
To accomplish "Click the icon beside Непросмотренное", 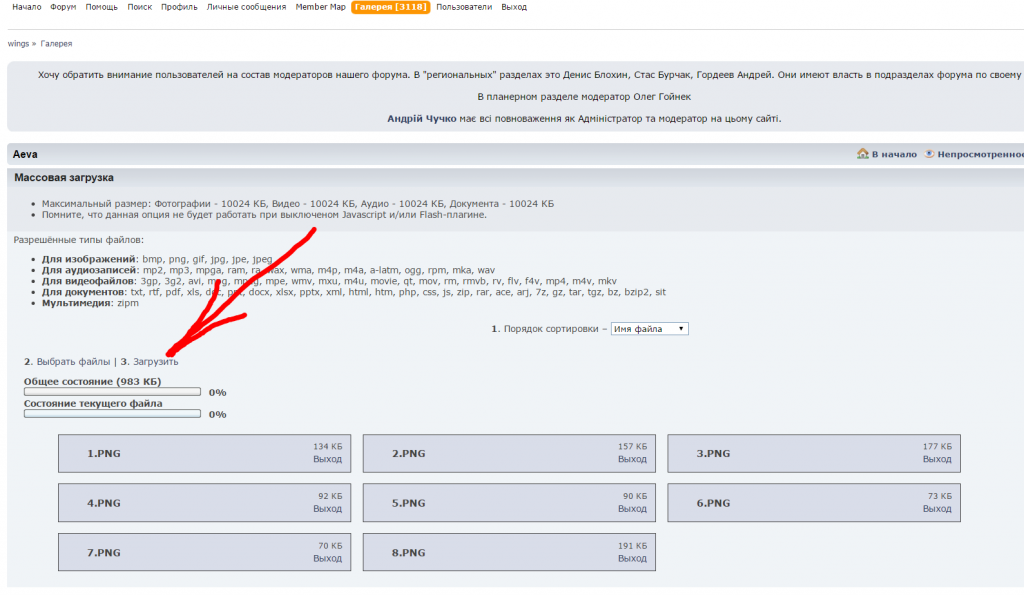I will [929, 154].
